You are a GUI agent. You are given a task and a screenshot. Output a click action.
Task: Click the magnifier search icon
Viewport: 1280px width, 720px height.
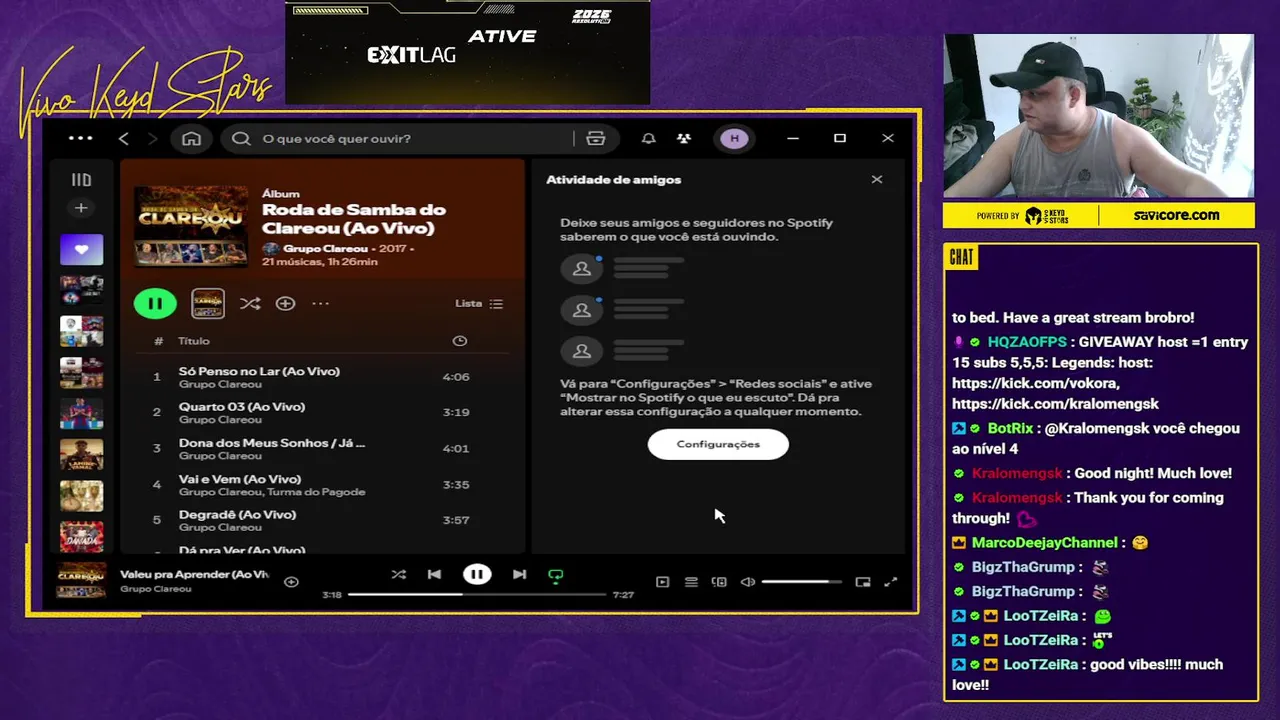click(x=241, y=138)
